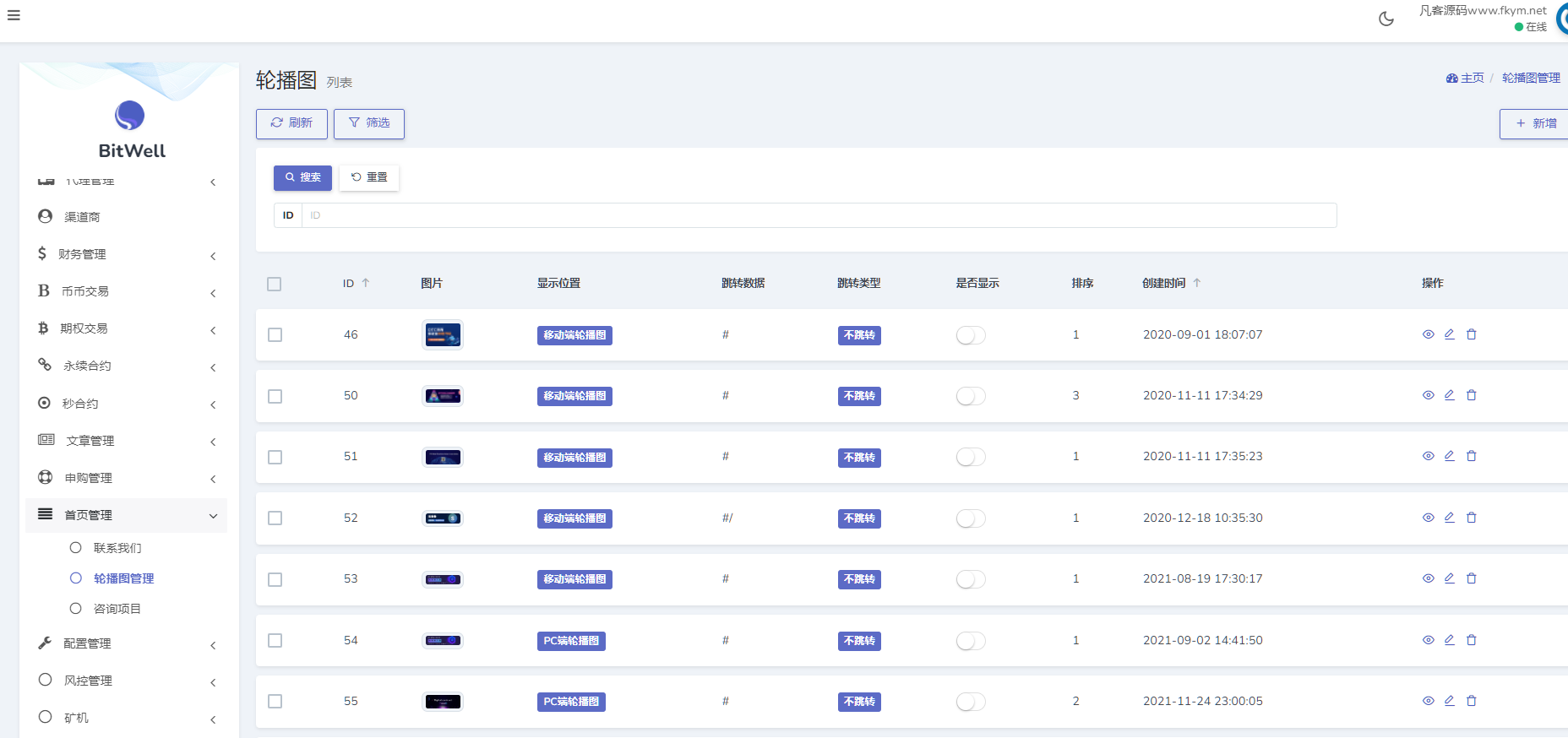1568x738 pixels.
Task: Click trash icon for row 55
Action: [x=1471, y=701]
